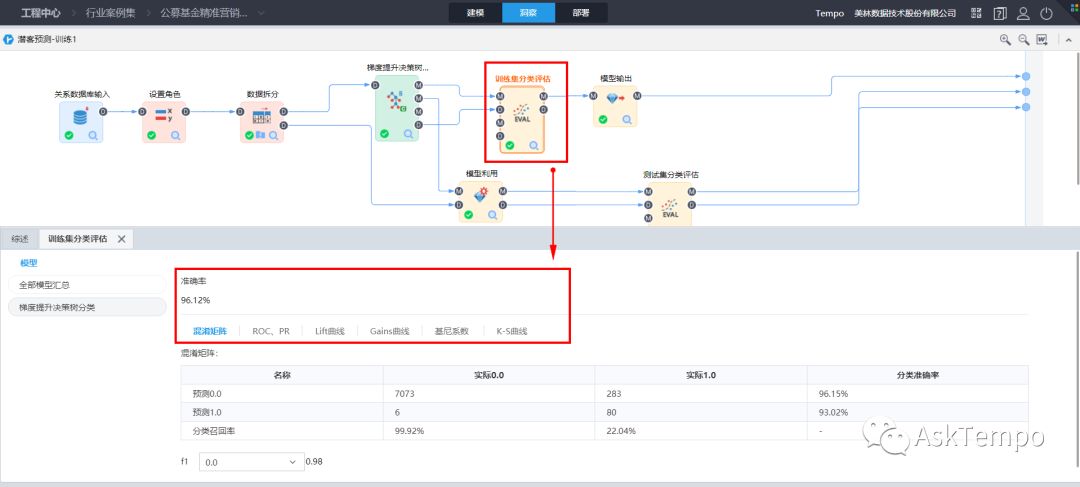Screen dimensions: 1080x487
Task: Click the 96.12% accuracy value
Action: [x=196, y=300]
